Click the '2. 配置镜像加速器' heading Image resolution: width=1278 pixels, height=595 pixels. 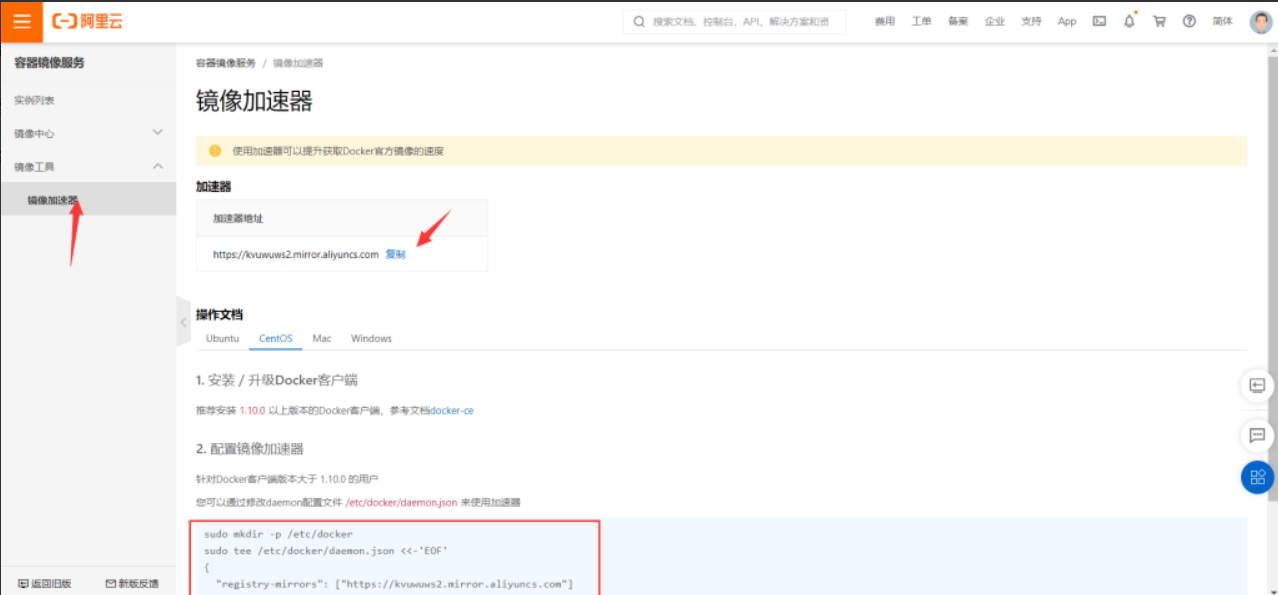point(250,449)
